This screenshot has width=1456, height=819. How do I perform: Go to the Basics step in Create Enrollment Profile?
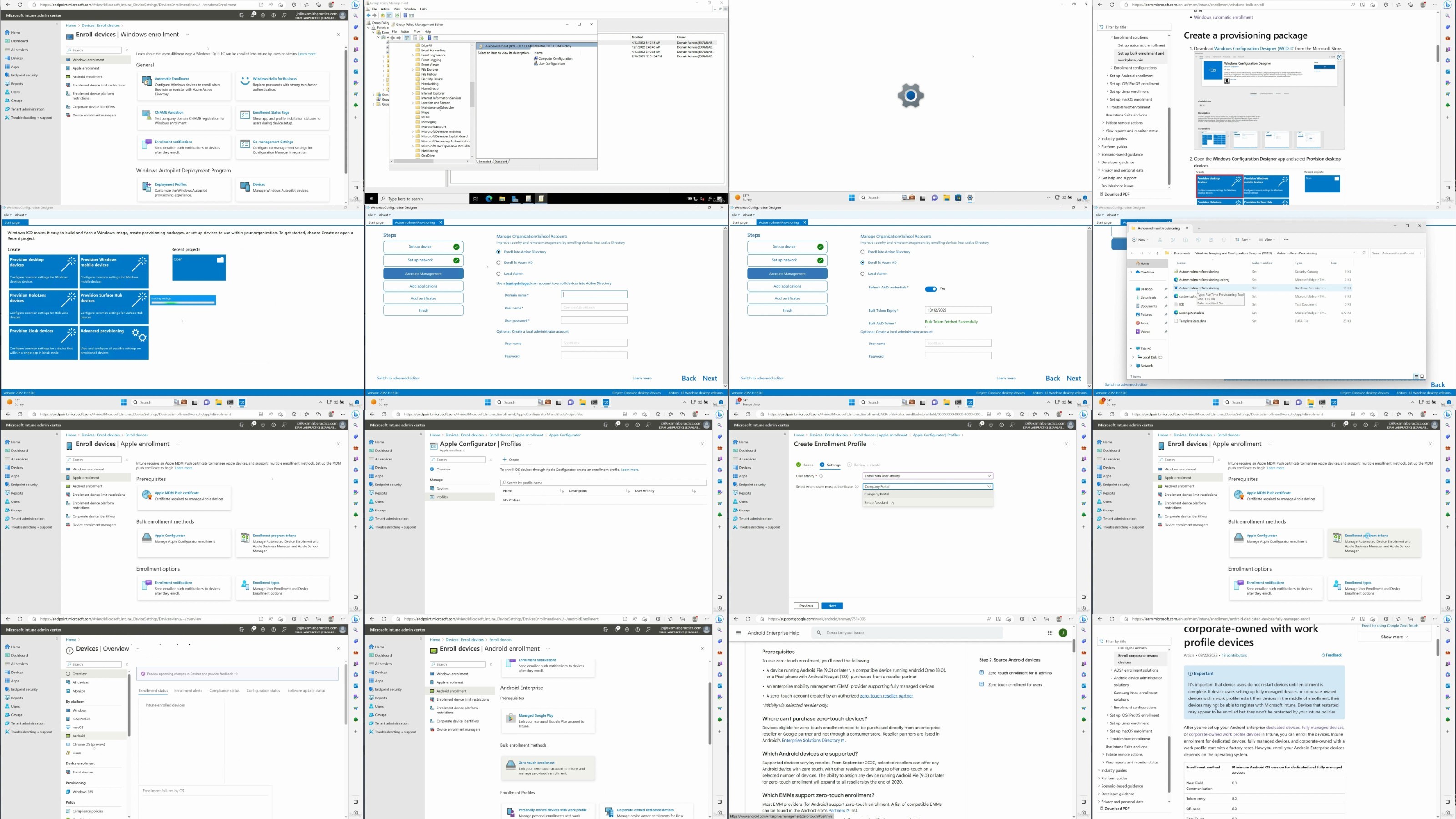(805, 465)
